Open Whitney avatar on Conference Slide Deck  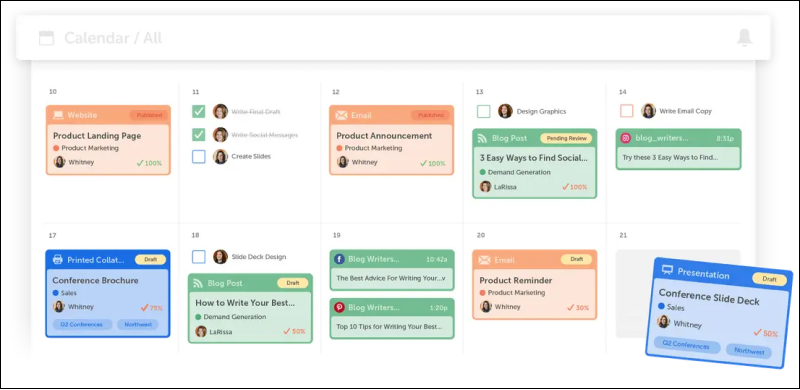(663, 322)
